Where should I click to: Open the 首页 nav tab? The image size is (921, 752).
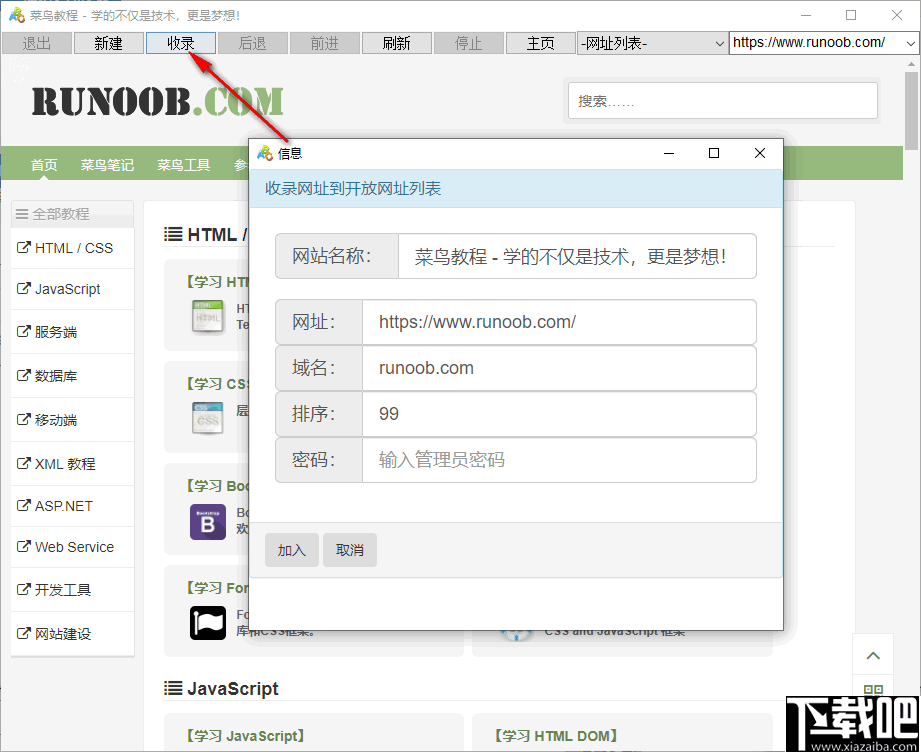tap(44, 165)
